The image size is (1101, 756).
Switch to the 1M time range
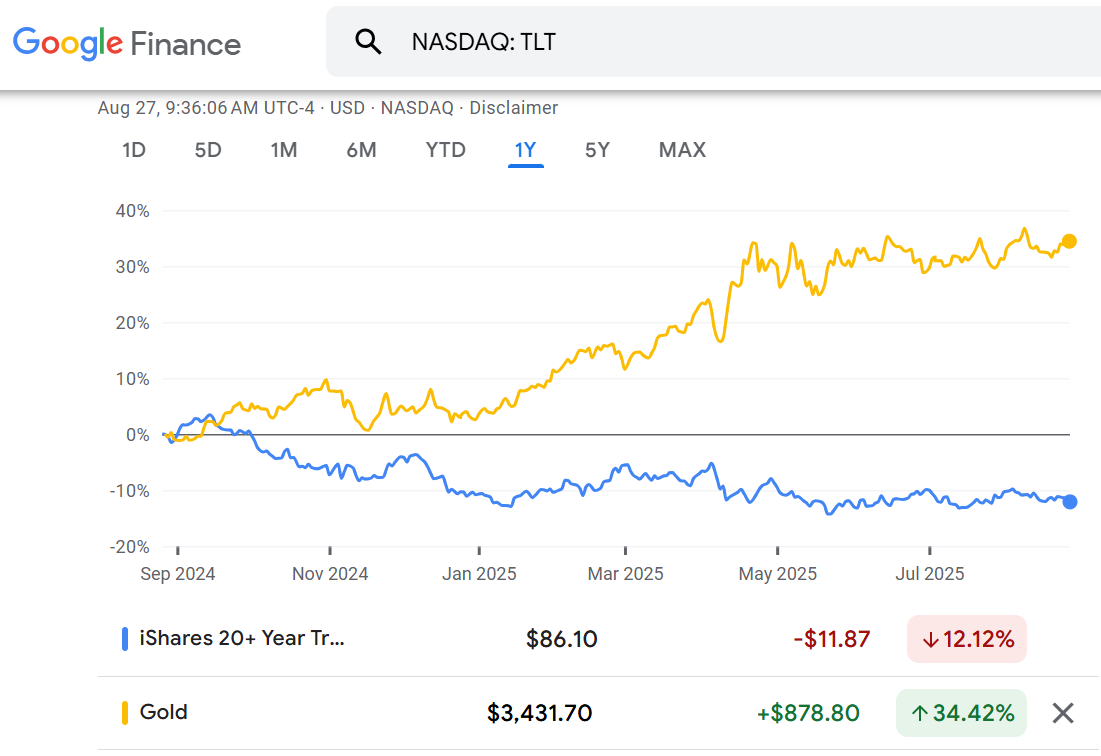coord(284,150)
